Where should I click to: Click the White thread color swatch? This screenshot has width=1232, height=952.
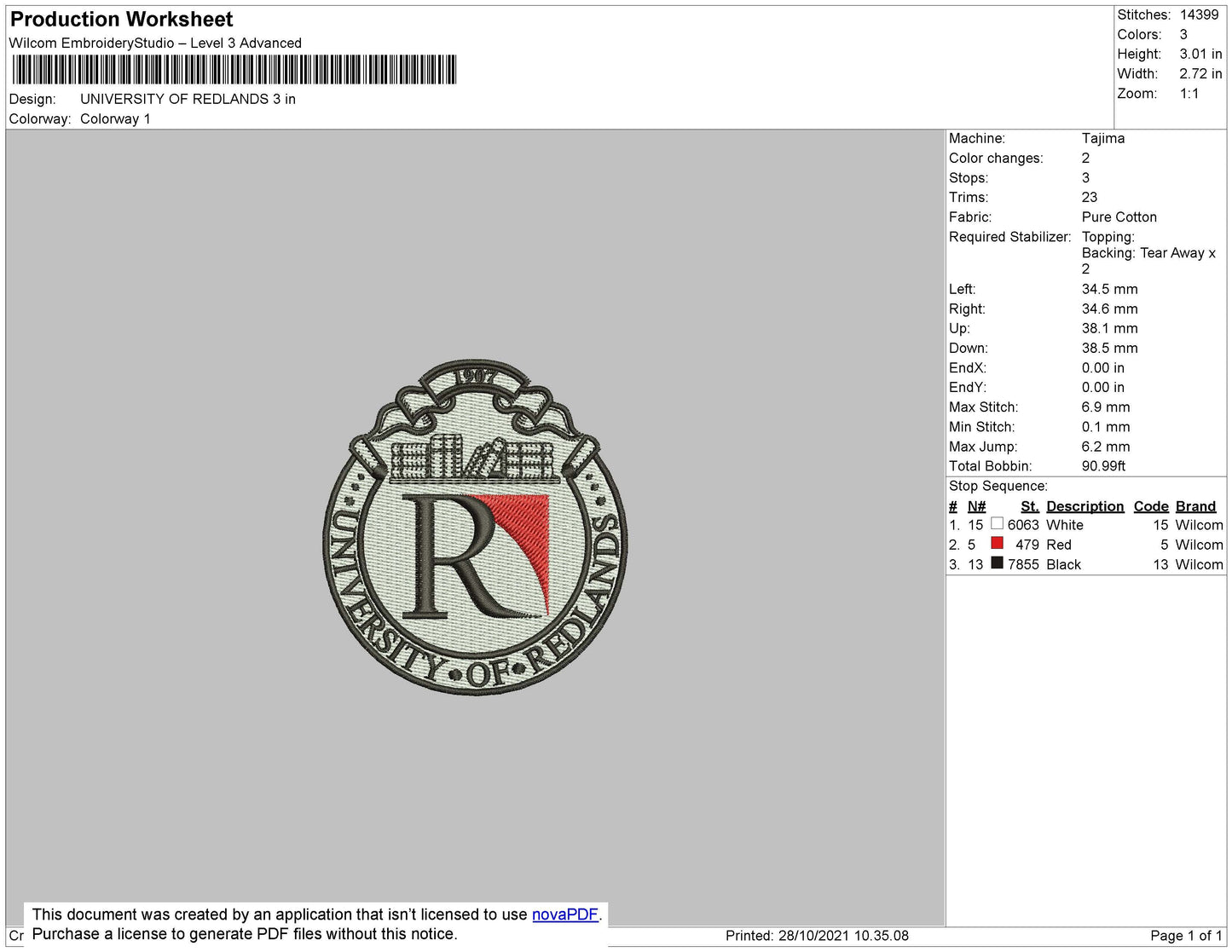click(x=997, y=523)
